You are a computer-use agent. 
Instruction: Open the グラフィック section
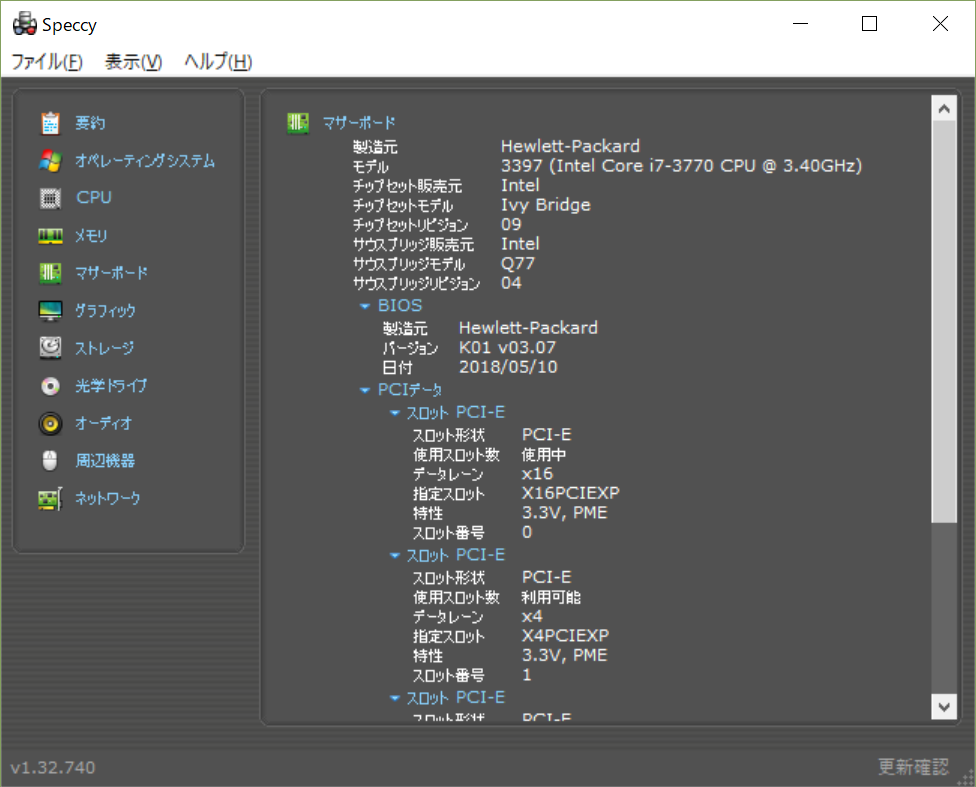105,310
